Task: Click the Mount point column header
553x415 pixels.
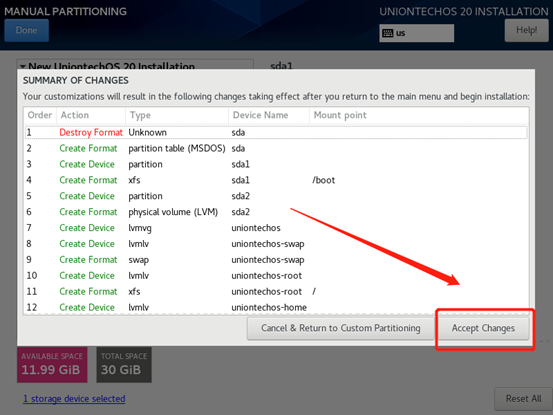Action: (419, 115)
